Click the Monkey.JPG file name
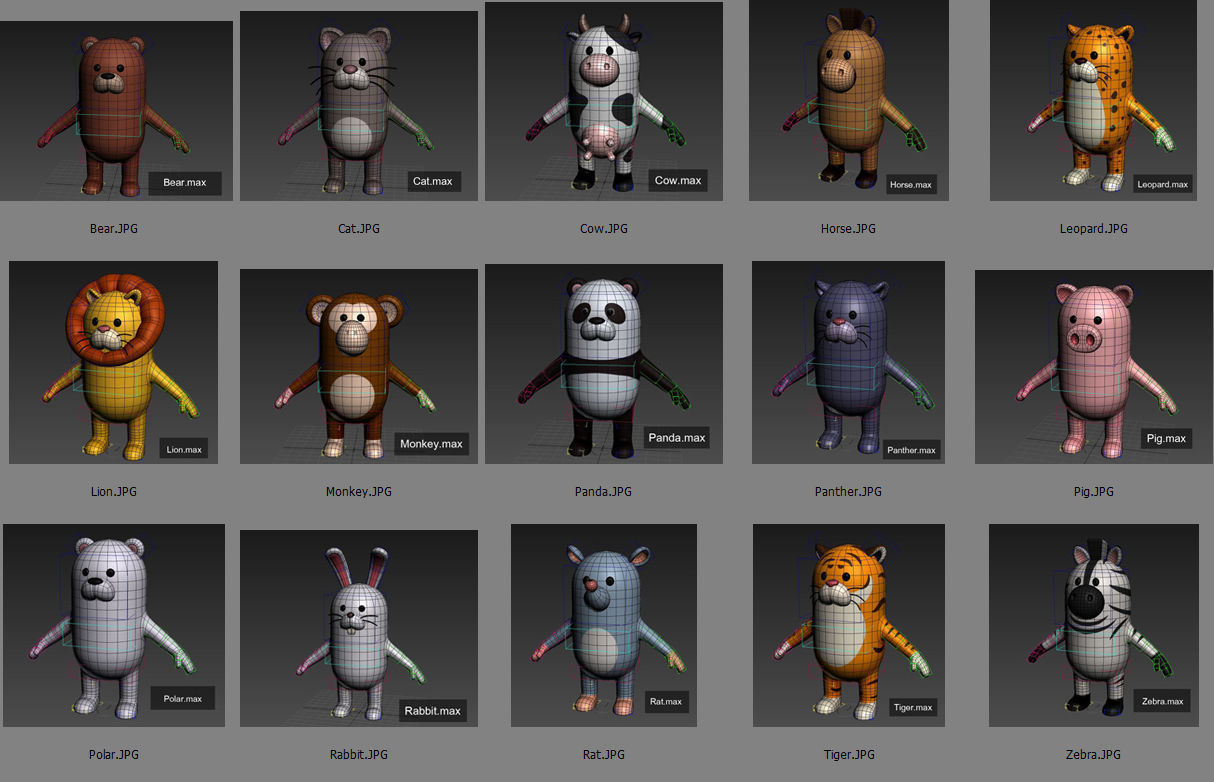Image resolution: width=1214 pixels, height=782 pixels. [359, 492]
